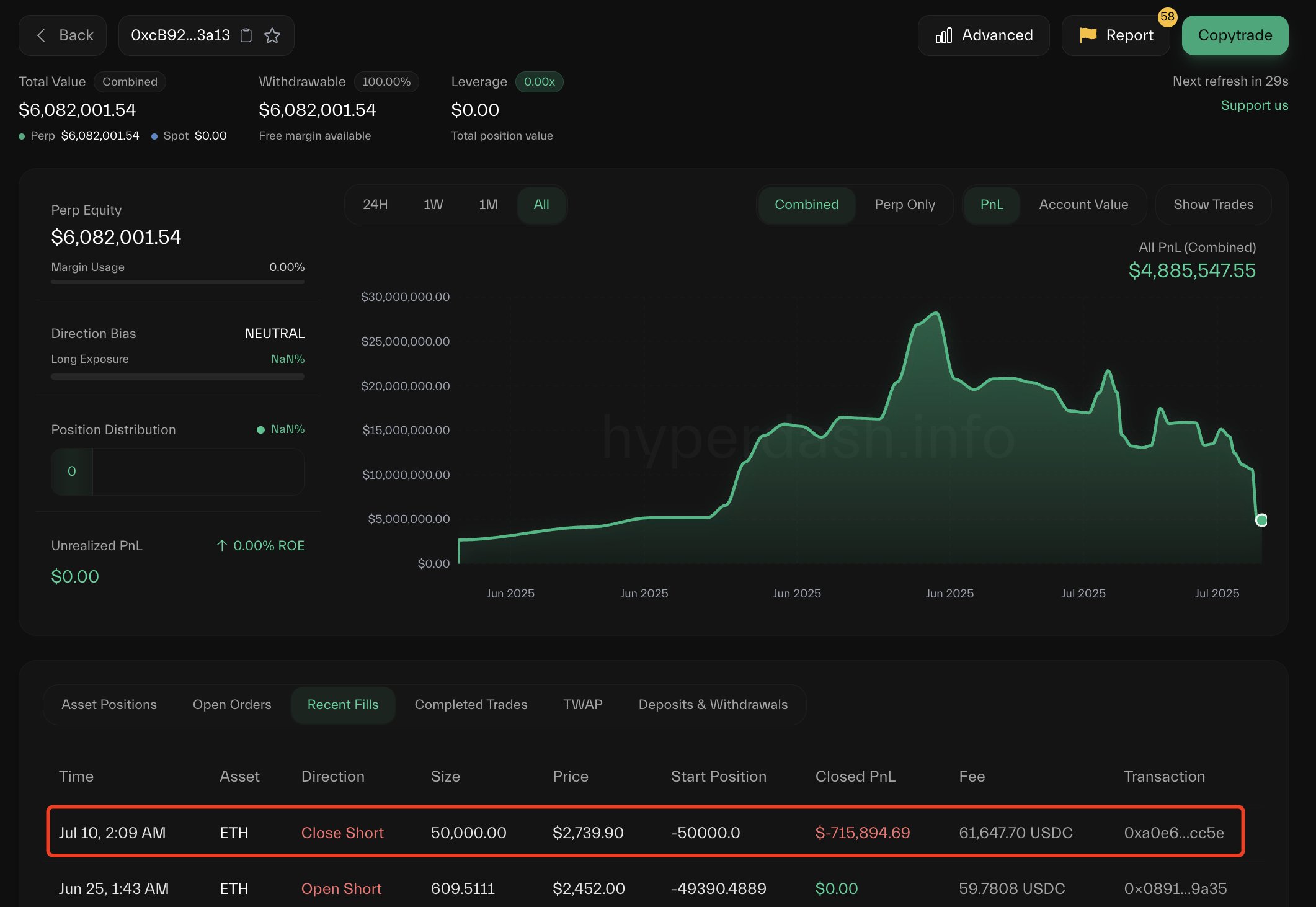Viewport: 1316px width, 907px height.
Task: Select the 1M time range
Action: pyautogui.click(x=488, y=205)
